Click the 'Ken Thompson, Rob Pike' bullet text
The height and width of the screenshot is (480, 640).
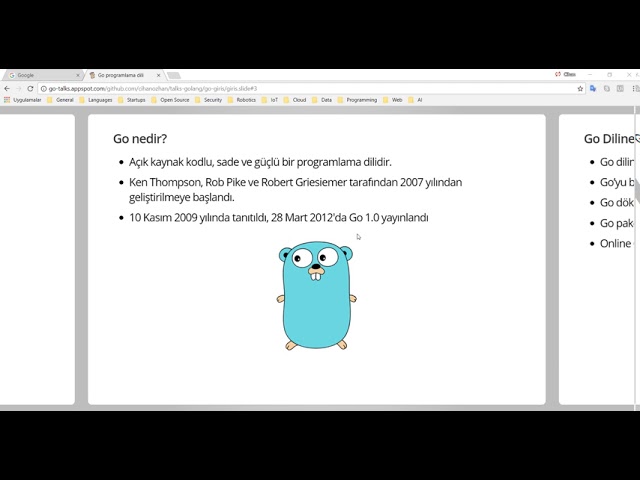[296, 190]
